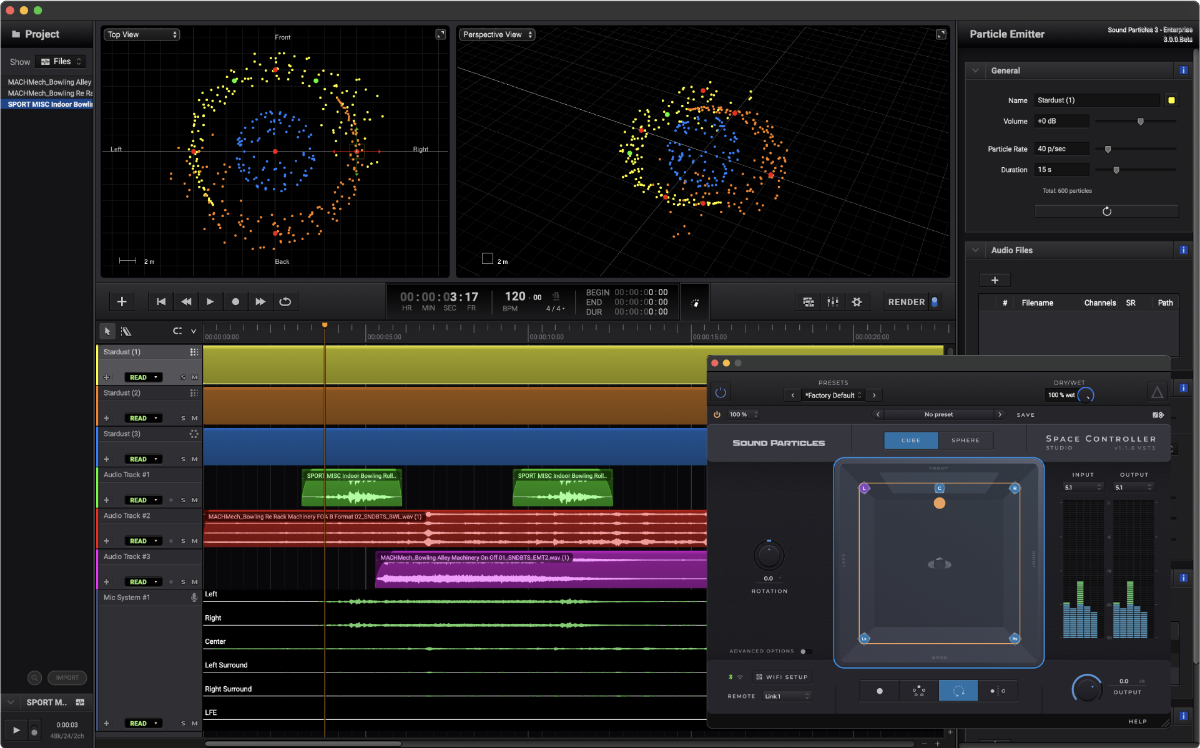
Task: Open the gear settings icon beside RENDER
Action: tap(856, 301)
